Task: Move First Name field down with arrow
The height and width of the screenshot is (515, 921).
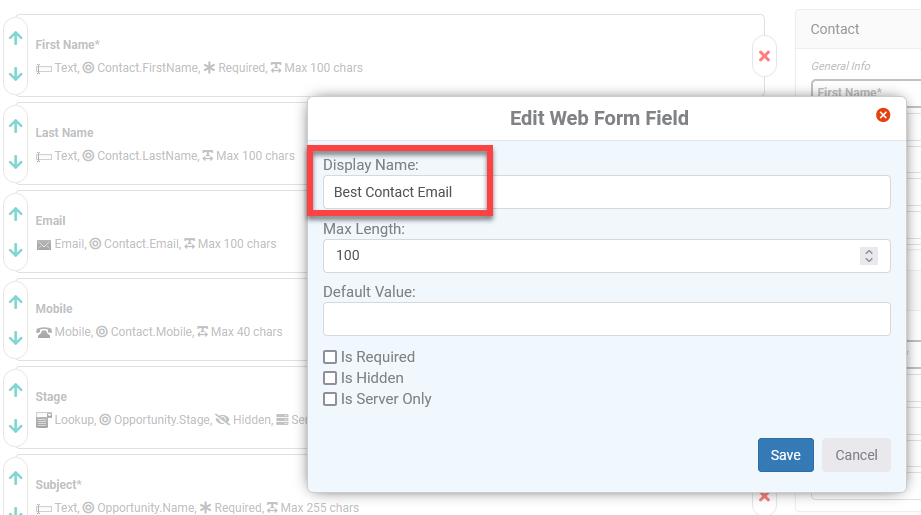Action: [16, 74]
